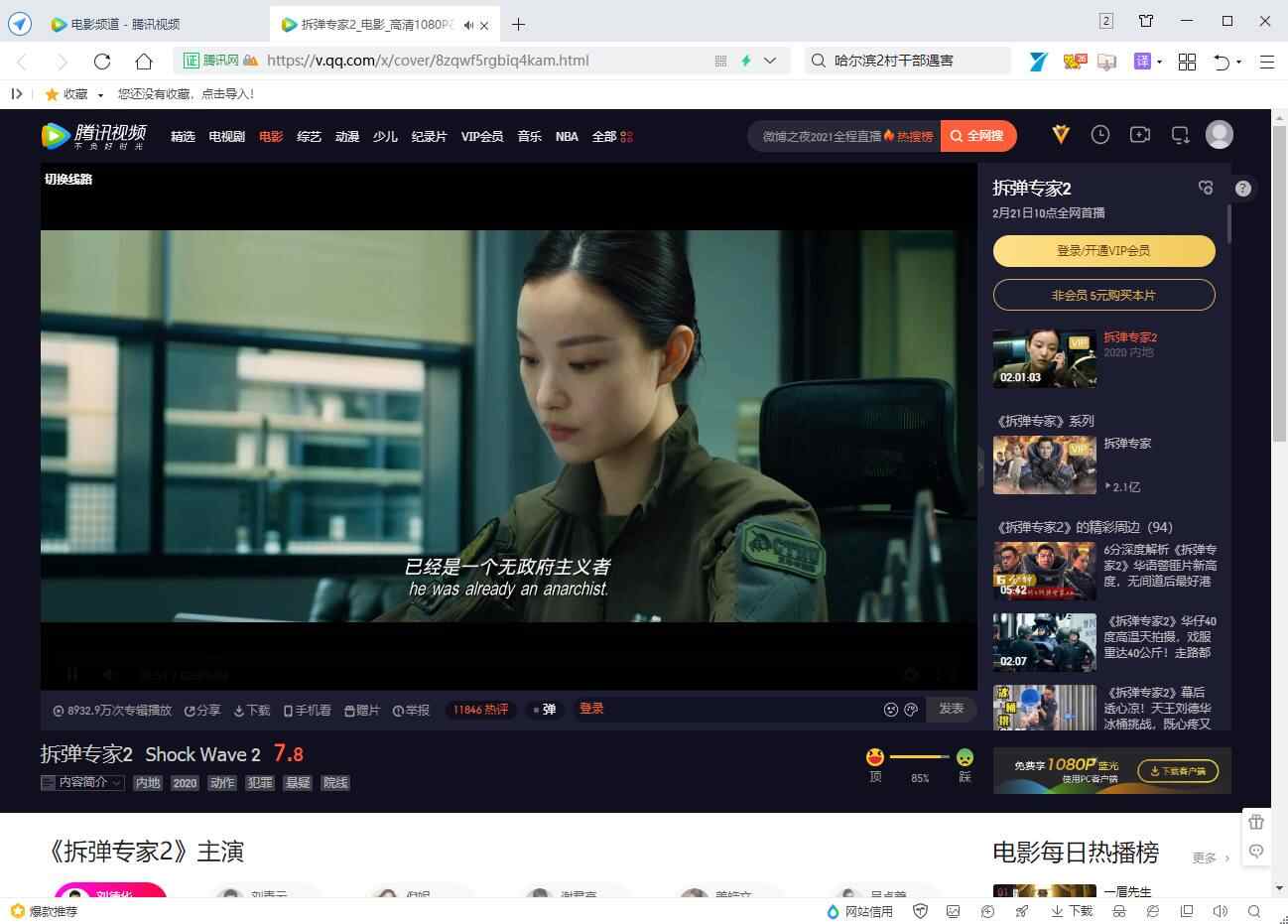Click the emoji face icon in comment bar
Viewport: 1288px width, 924px height.
click(x=891, y=709)
